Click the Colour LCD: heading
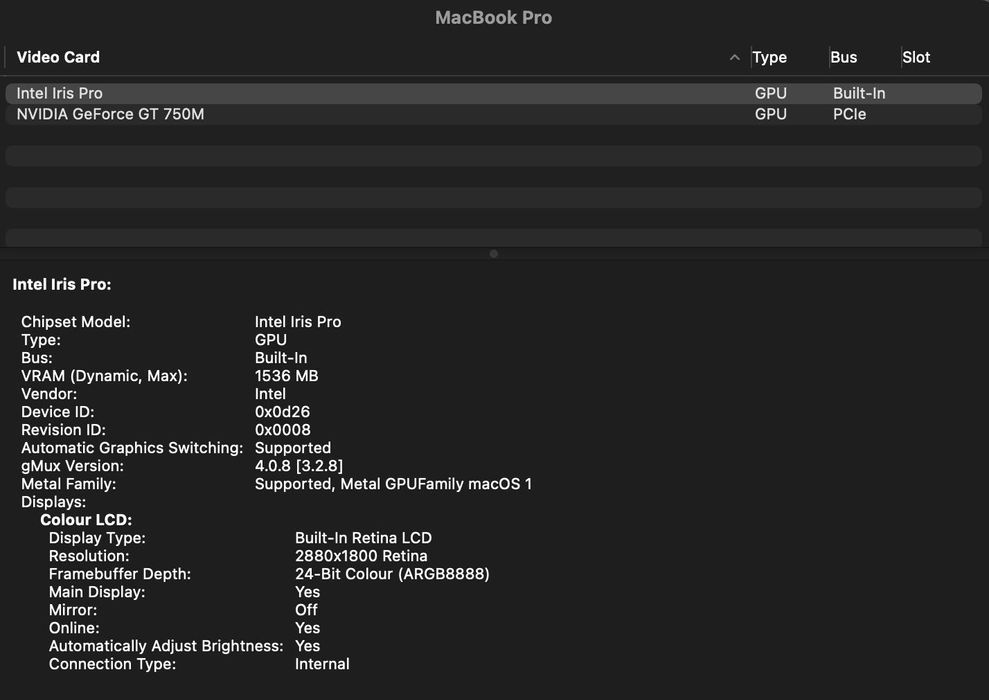 click(86, 520)
